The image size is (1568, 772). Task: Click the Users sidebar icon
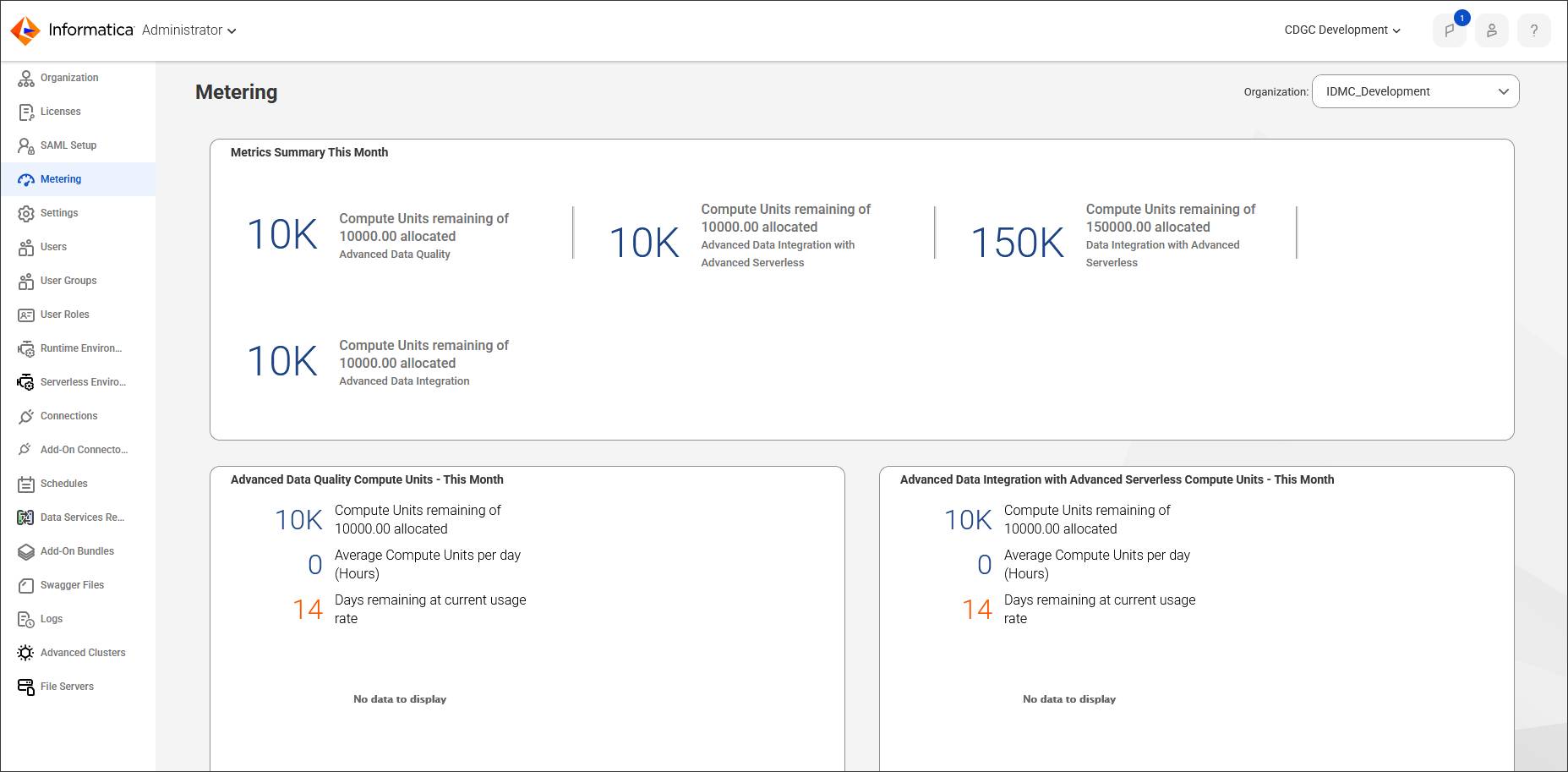click(26, 247)
